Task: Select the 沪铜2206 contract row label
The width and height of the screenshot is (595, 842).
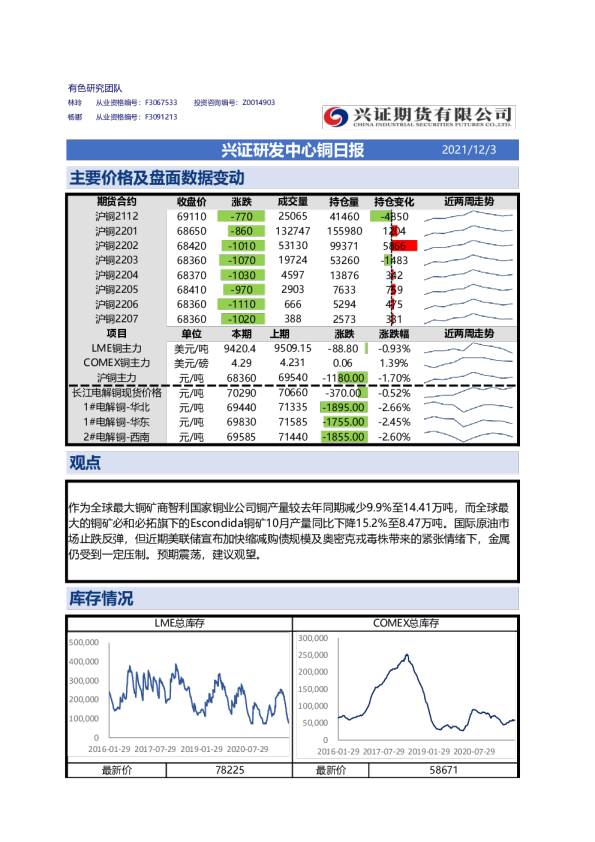Action: pyautogui.click(x=117, y=304)
